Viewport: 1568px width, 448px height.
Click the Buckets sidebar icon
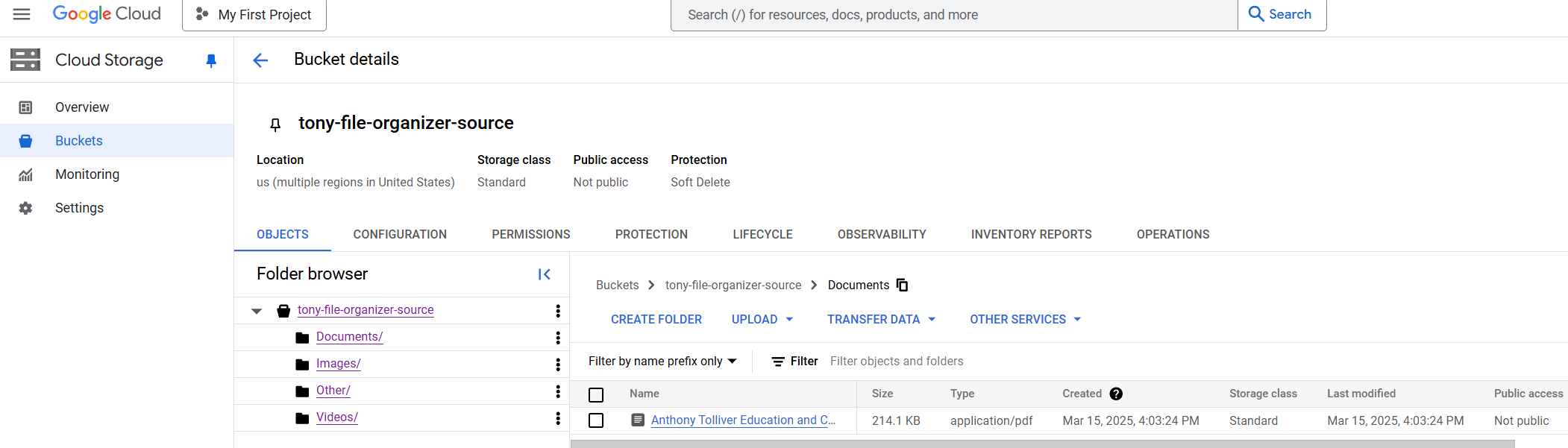coord(25,141)
